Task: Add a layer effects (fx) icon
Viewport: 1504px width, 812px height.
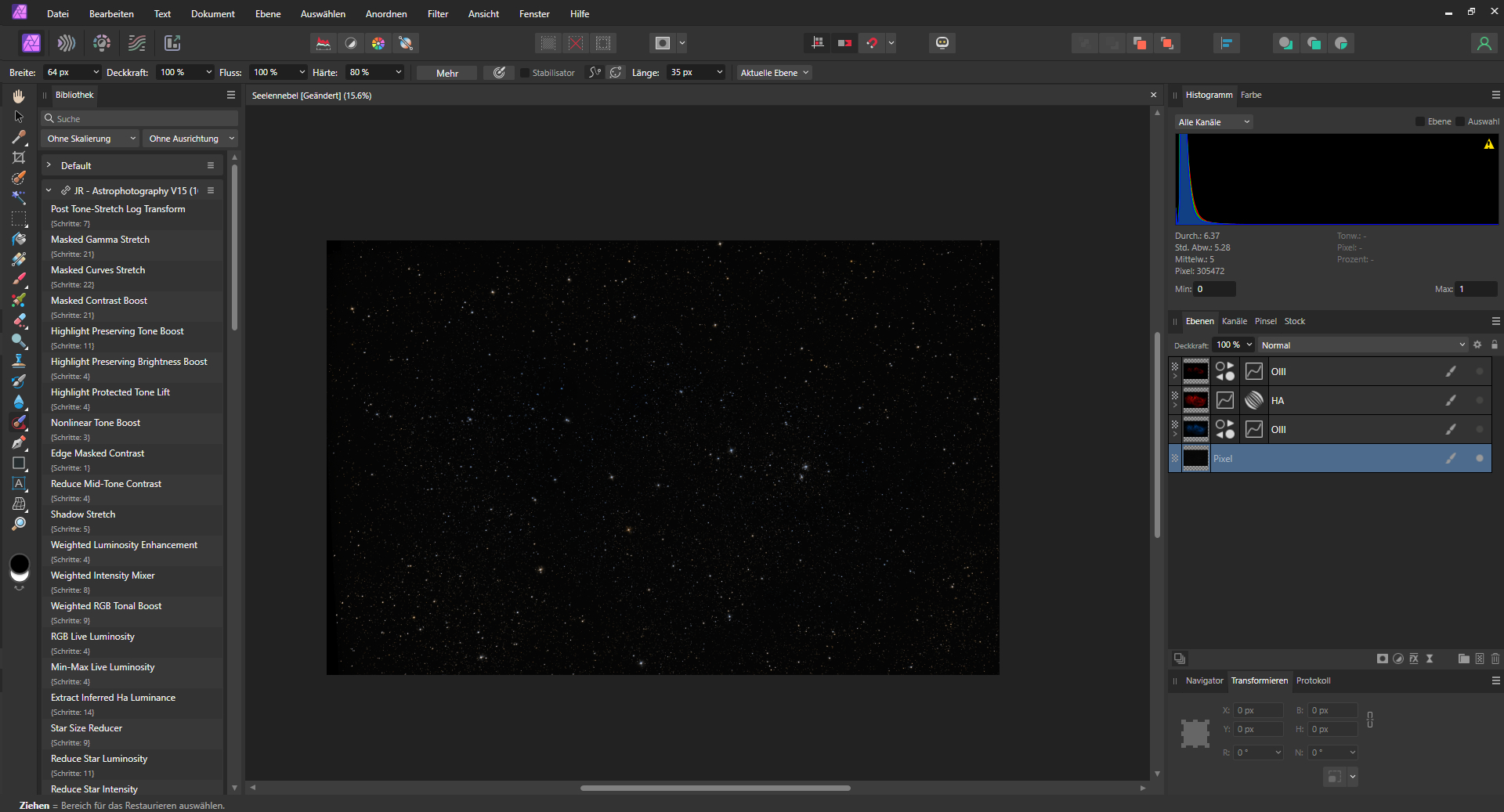Action: click(1414, 659)
